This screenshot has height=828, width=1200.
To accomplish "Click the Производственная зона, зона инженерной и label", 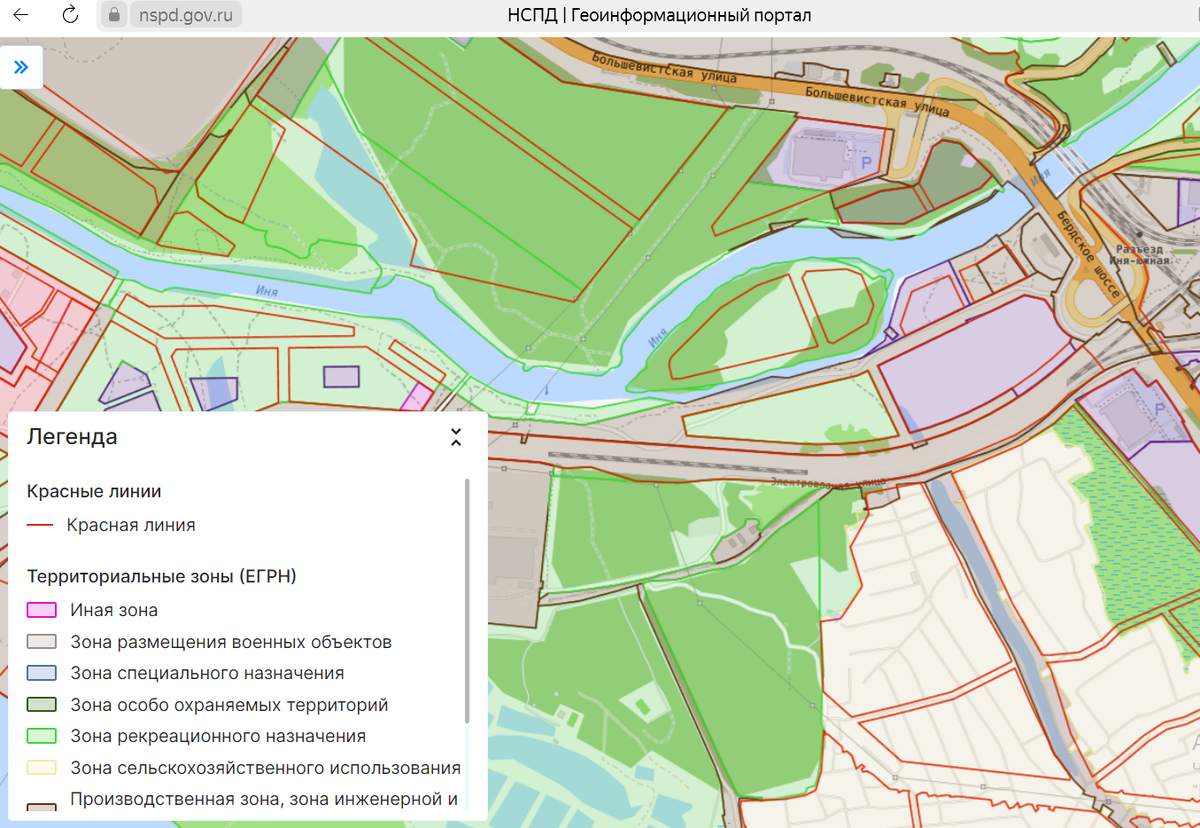I will [x=264, y=800].
